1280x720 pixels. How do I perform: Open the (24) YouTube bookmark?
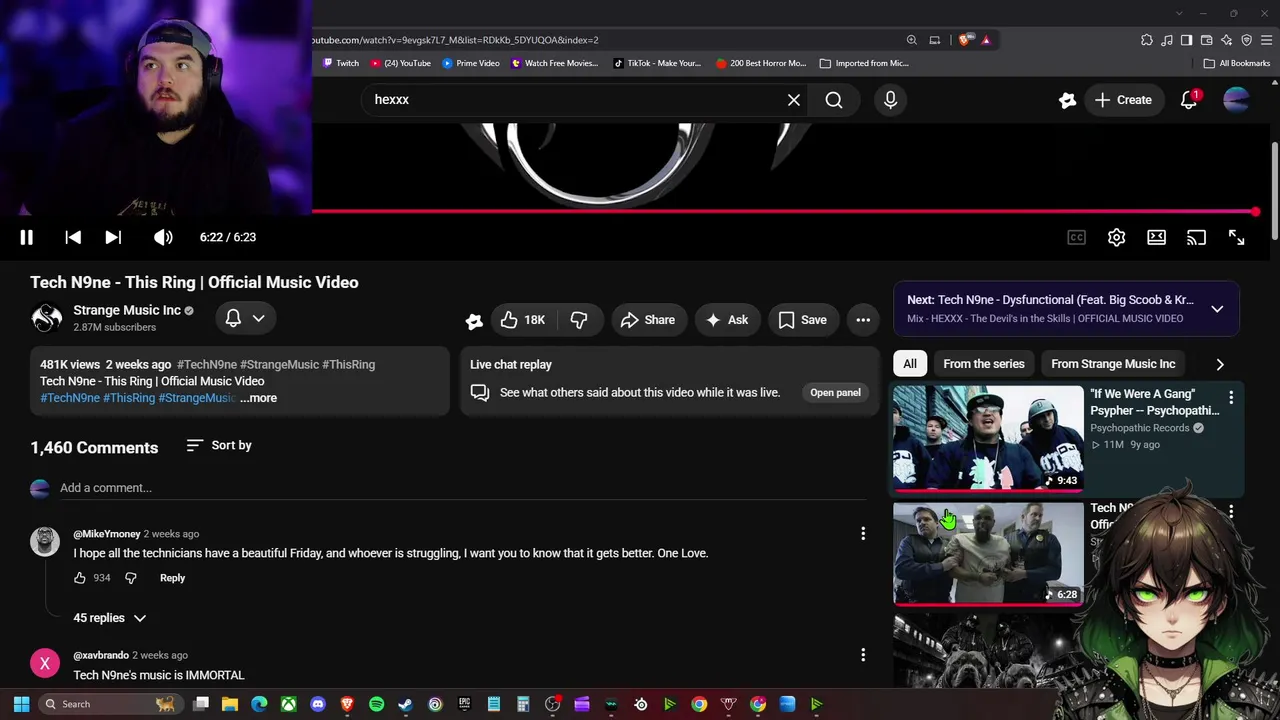400,63
